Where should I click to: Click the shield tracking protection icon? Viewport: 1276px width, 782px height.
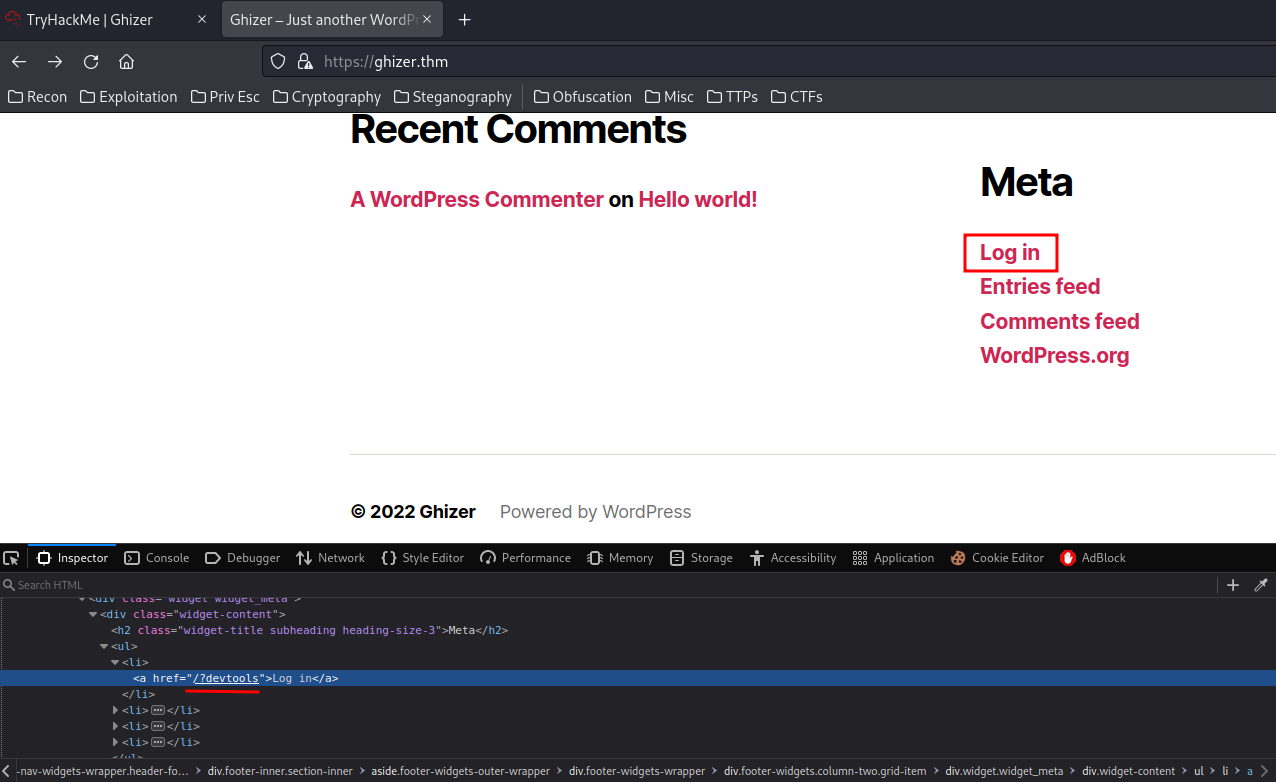pos(279,62)
